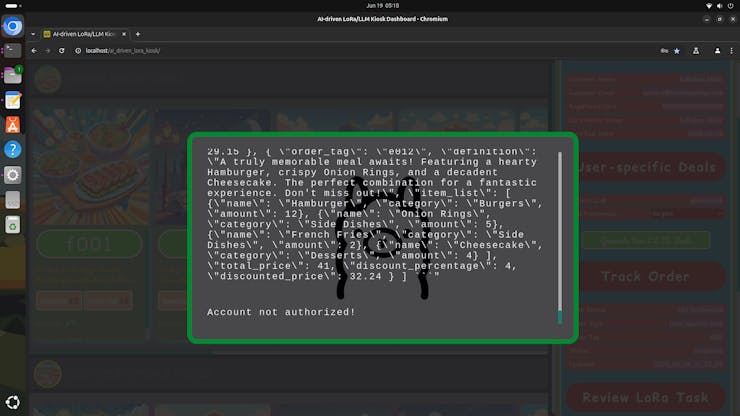The width and height of the screenshot is (740, 416).
Task: Click the Review LoRa Task button
Action: click(645, 398)
